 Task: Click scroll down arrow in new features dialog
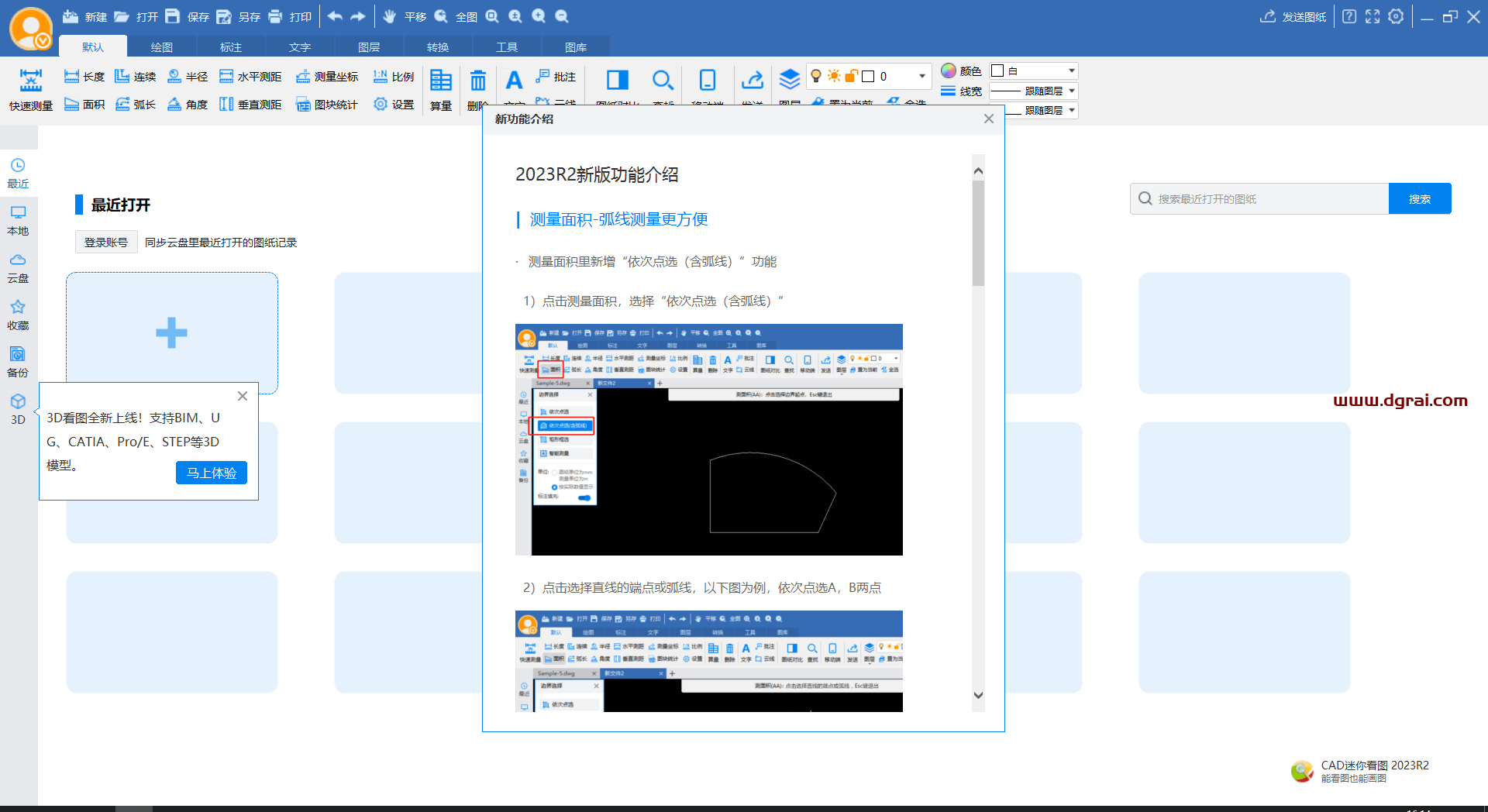click(x=978, y=695)
